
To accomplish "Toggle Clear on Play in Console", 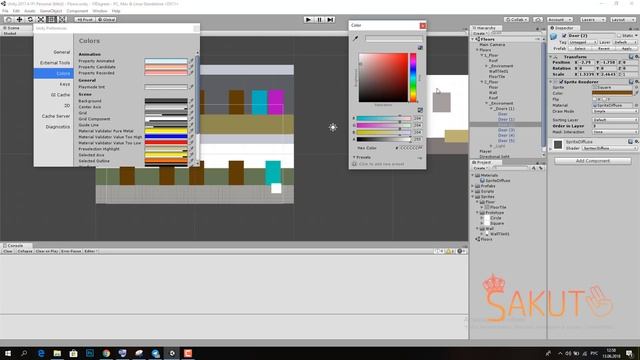I will [47, 251].
